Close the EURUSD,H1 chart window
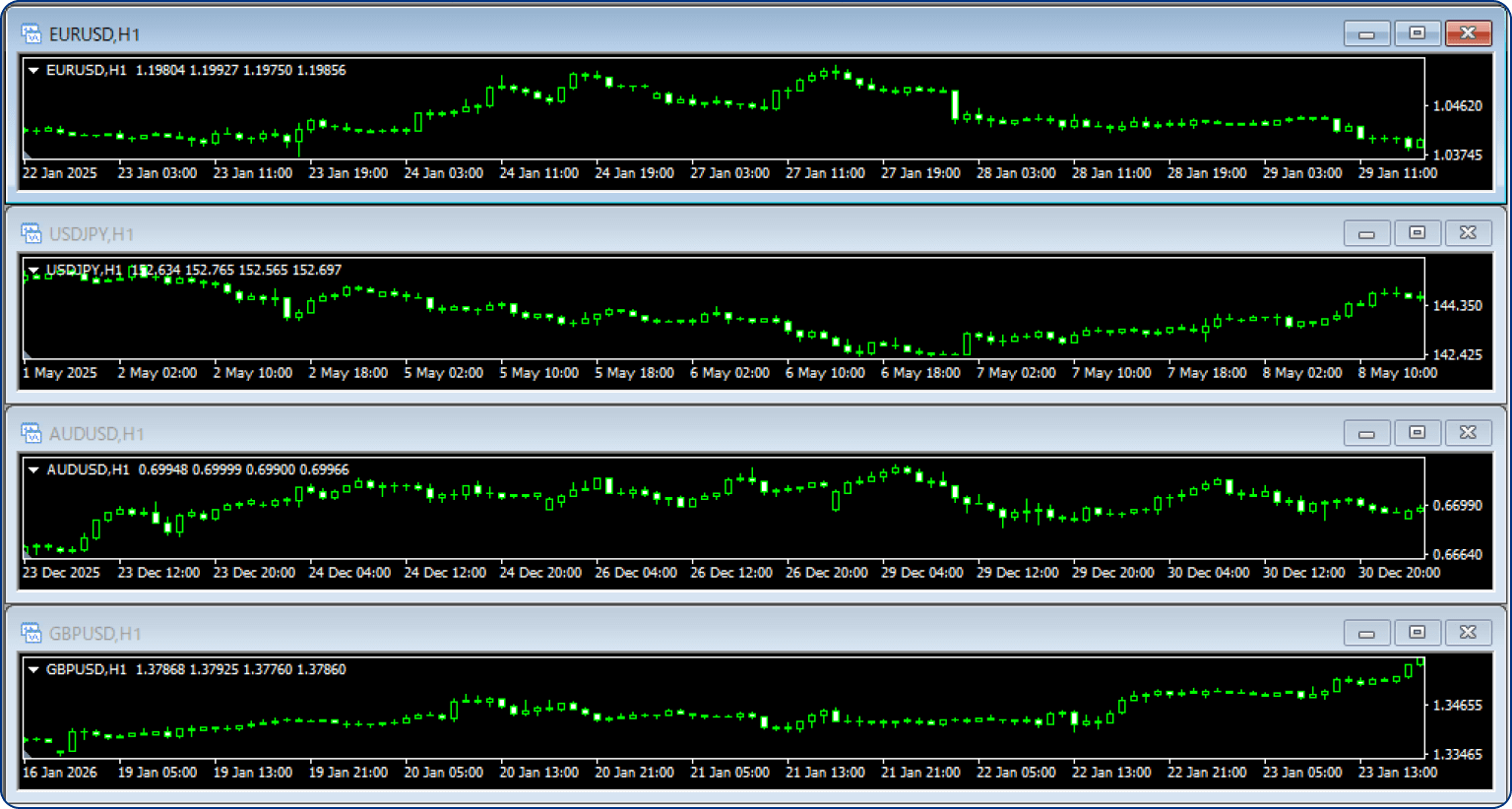 point(1468,33)
